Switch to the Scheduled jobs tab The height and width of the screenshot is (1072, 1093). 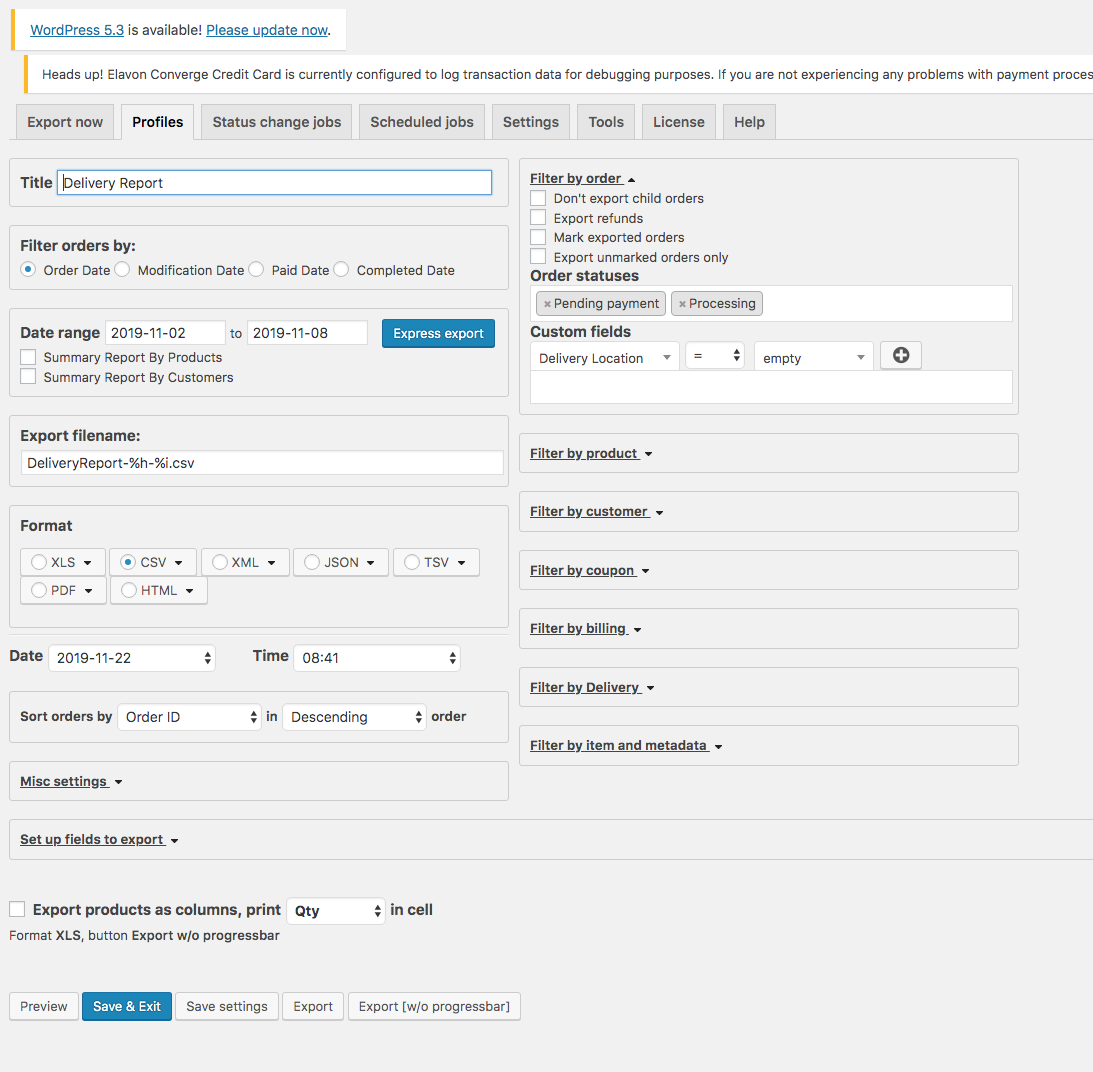(421, 122)
